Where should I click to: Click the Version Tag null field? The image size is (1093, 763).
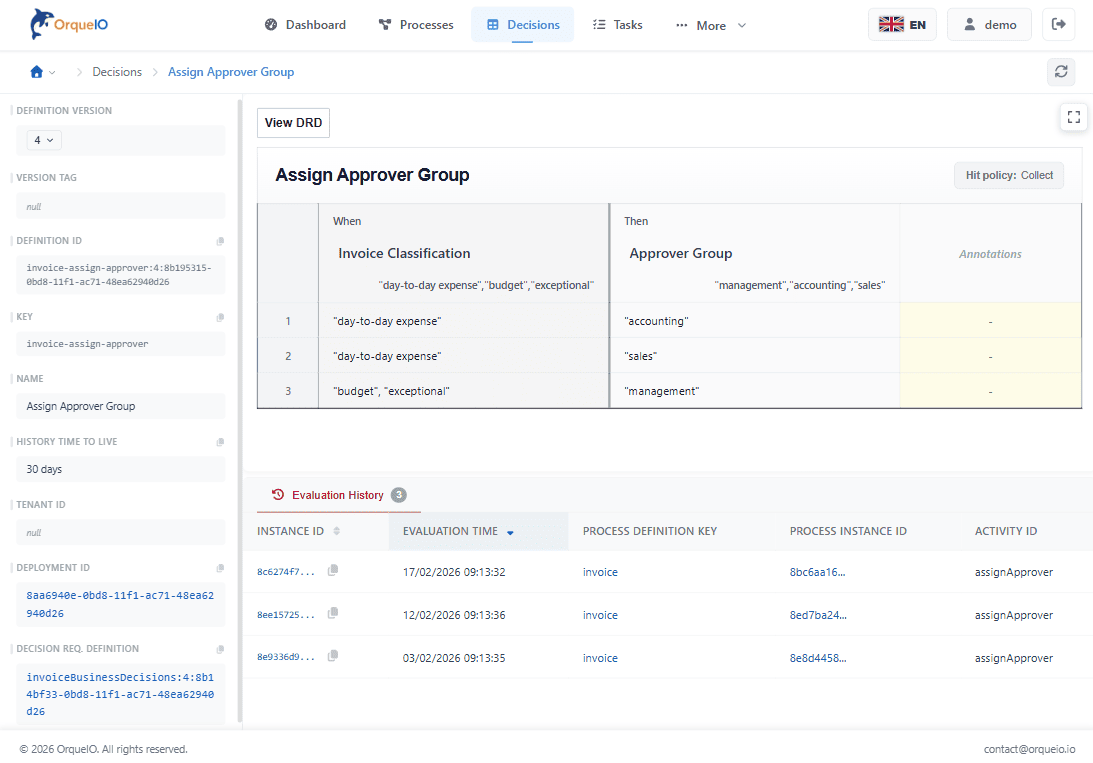point(121,206)
